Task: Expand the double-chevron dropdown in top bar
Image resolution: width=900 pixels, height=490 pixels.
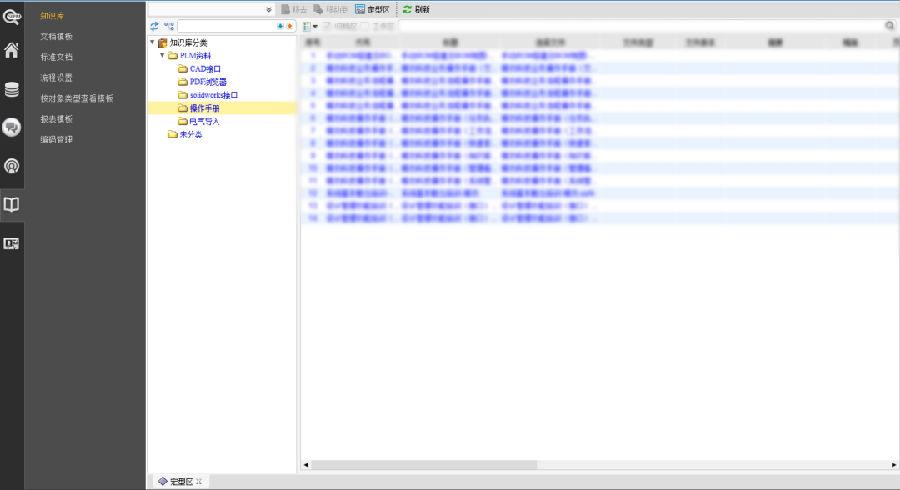Action: (x=269, y=10)
